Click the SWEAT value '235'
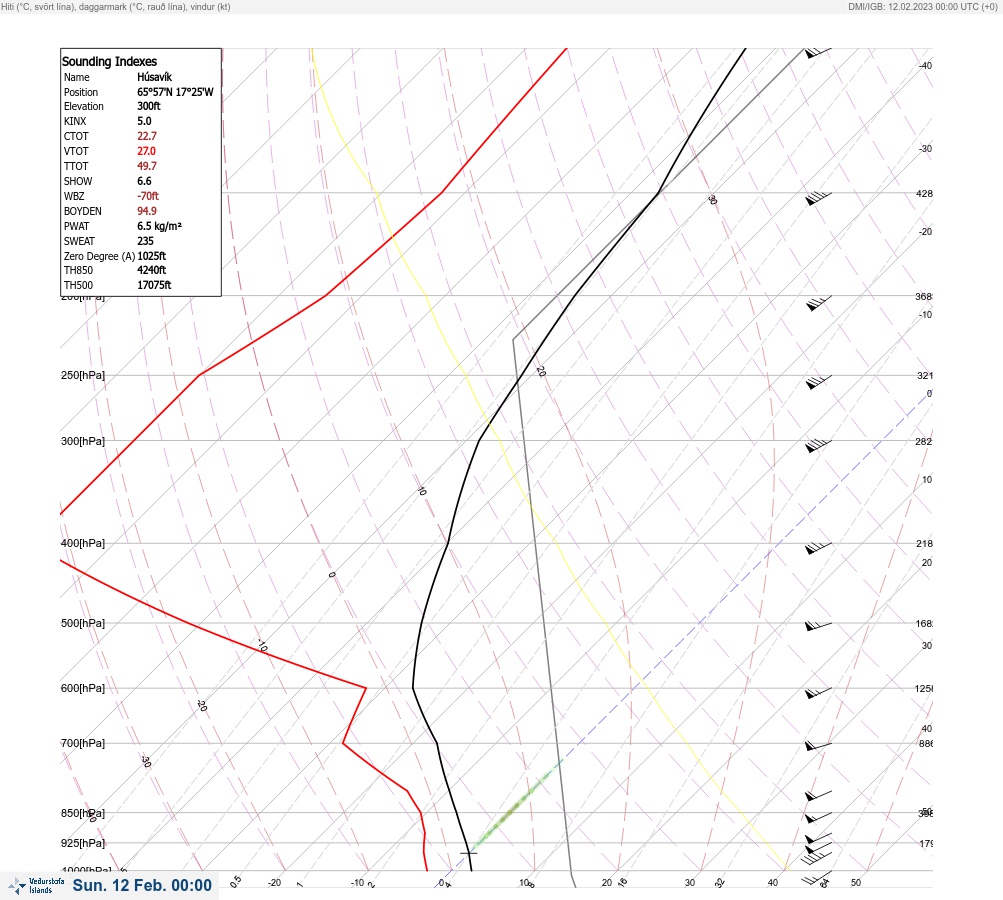Image resolution: width=1003 pixels, height=900 pixels. pos(145,241)
